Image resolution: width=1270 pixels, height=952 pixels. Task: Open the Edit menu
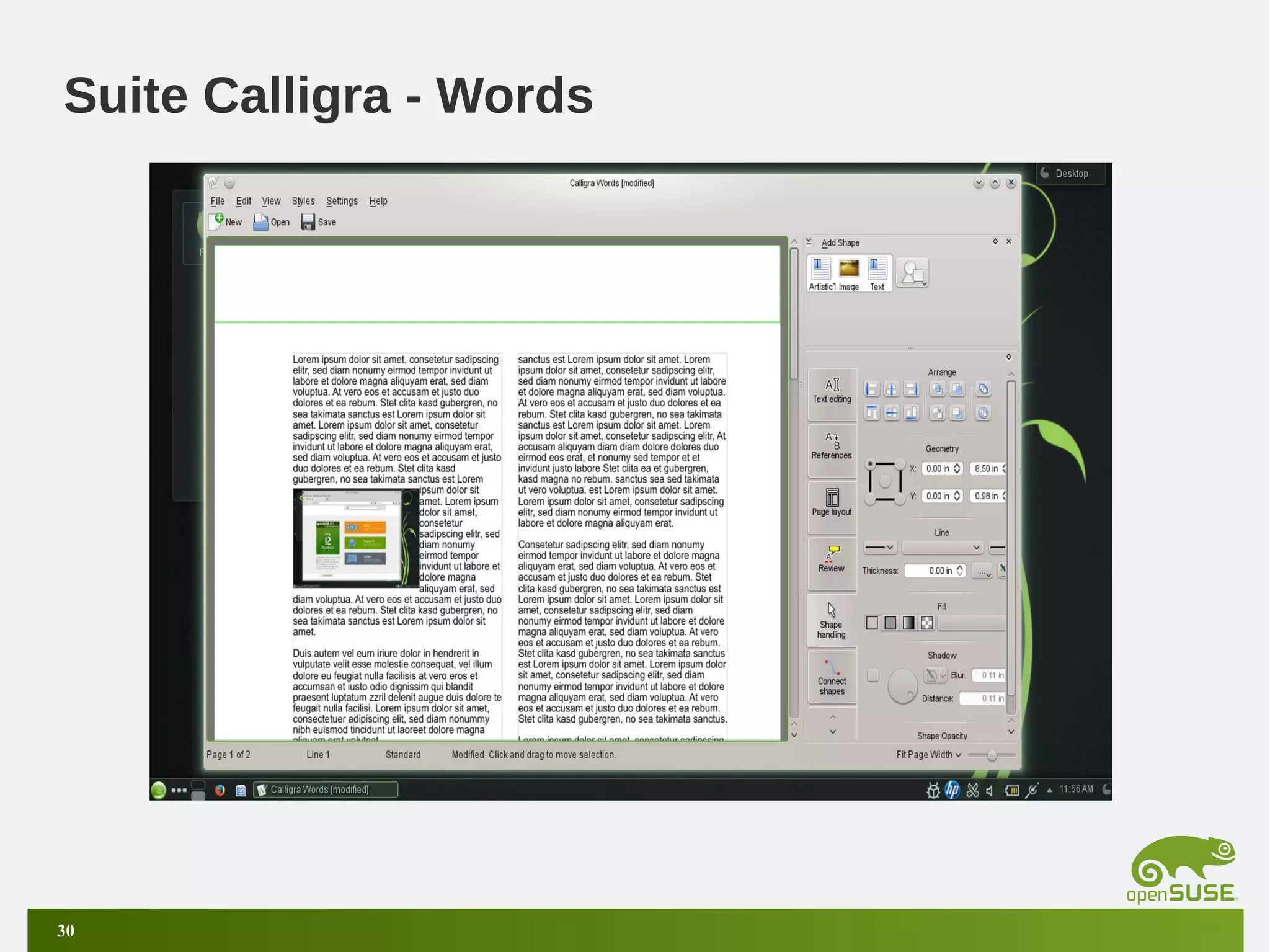click(243, 201)
